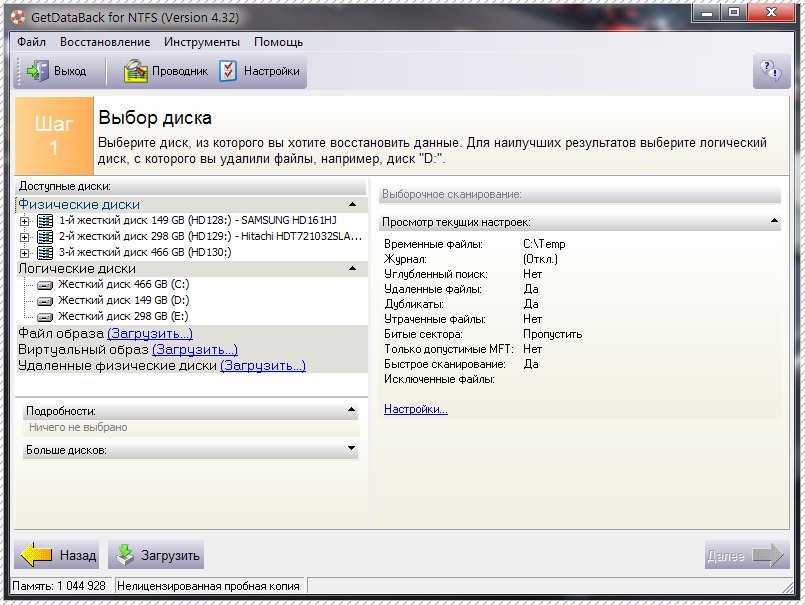This screenshot has width=805, height=605.
Task: Click the Память: 1 044 928 status entry
Action: (59, 586)
